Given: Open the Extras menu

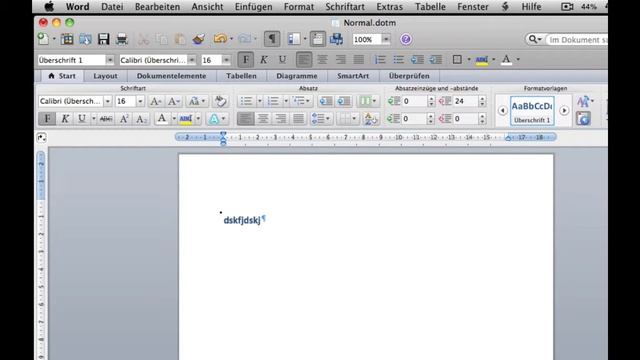Looking at the screenshot, I should [x=389, y=7].
